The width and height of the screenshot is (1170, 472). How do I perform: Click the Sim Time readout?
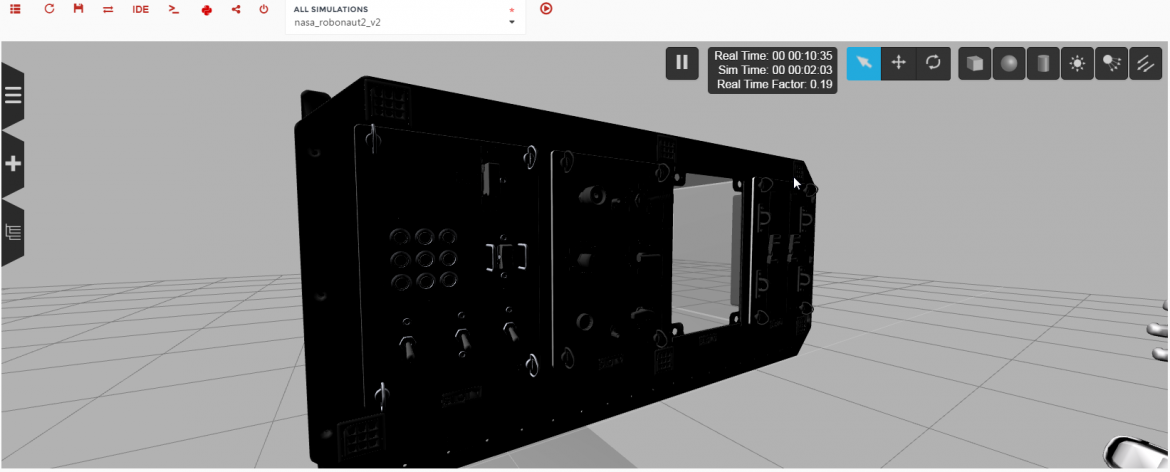[775, 69]
